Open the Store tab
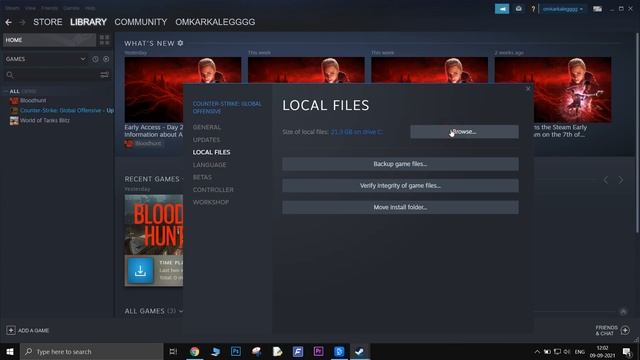 [x=48, y=22]
